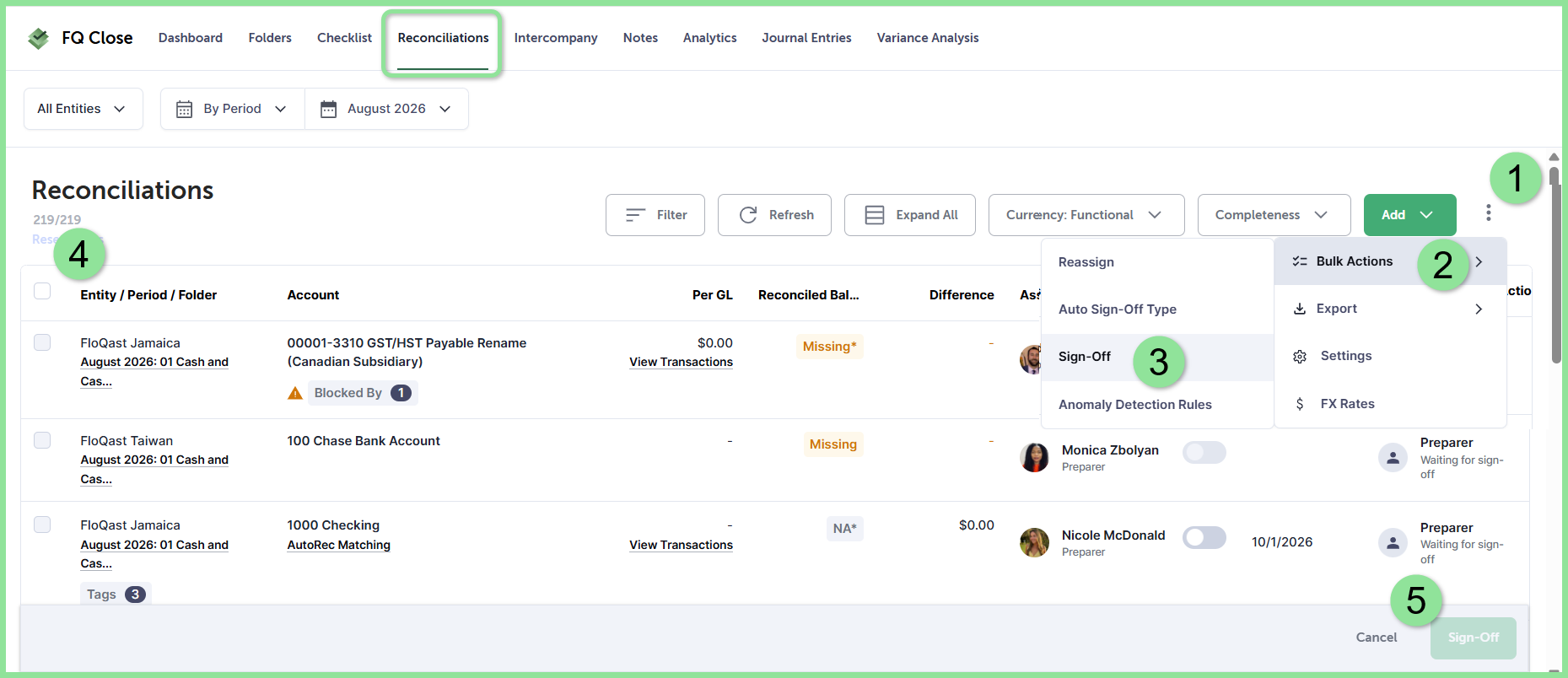Open the Intercompany tab
The height and width of the screenshot is (678, 1568).
tap(556, 38)
